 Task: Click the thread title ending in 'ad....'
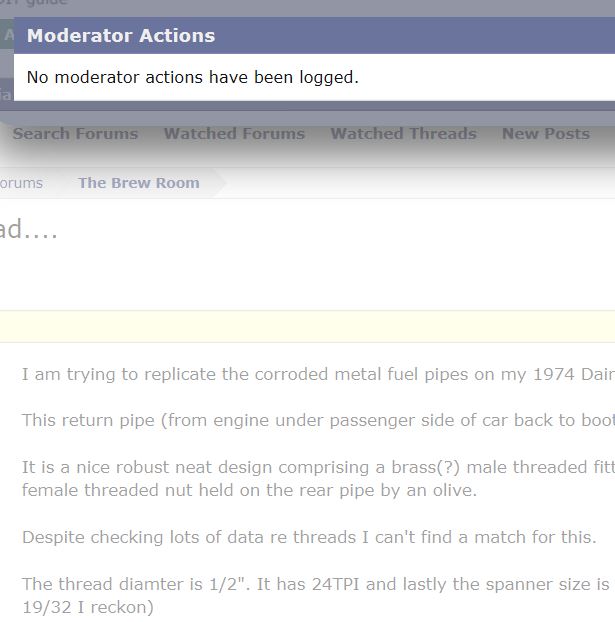[29, 231]
